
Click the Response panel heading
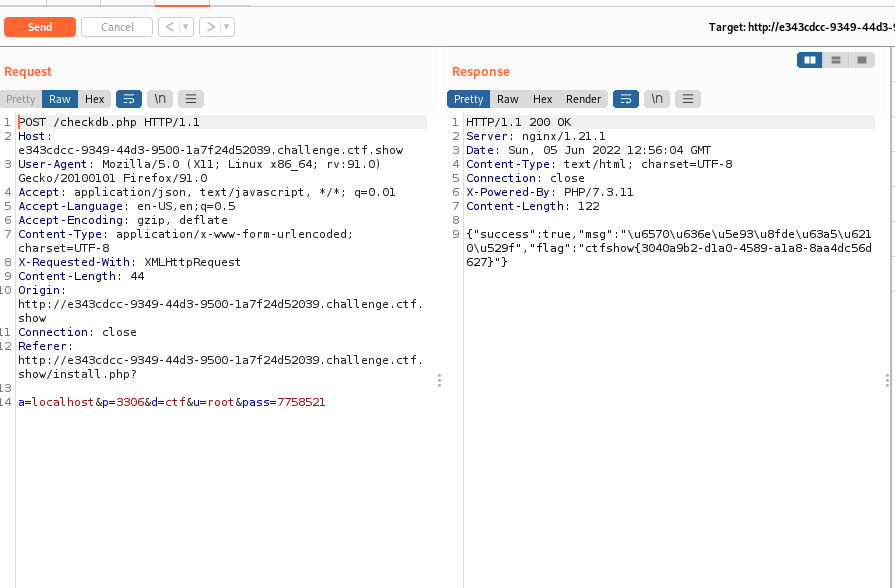pos(481,71)
